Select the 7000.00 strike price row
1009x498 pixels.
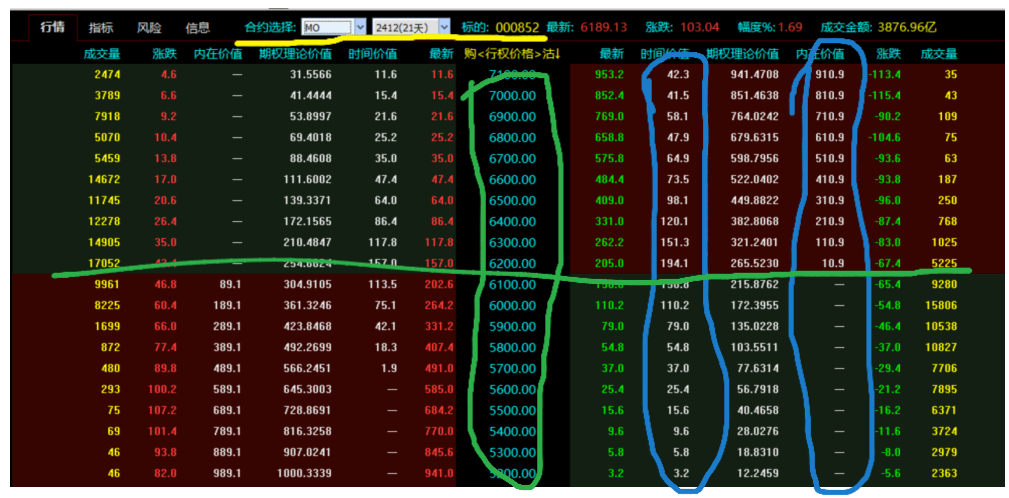(x=512, y=95)
